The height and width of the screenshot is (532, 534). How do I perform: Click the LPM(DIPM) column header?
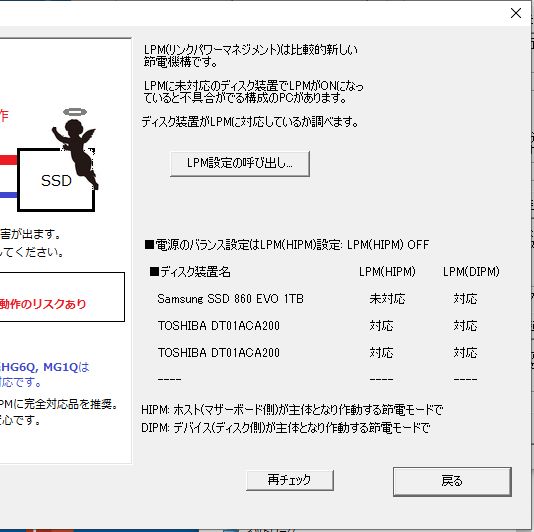coord(471,271)
